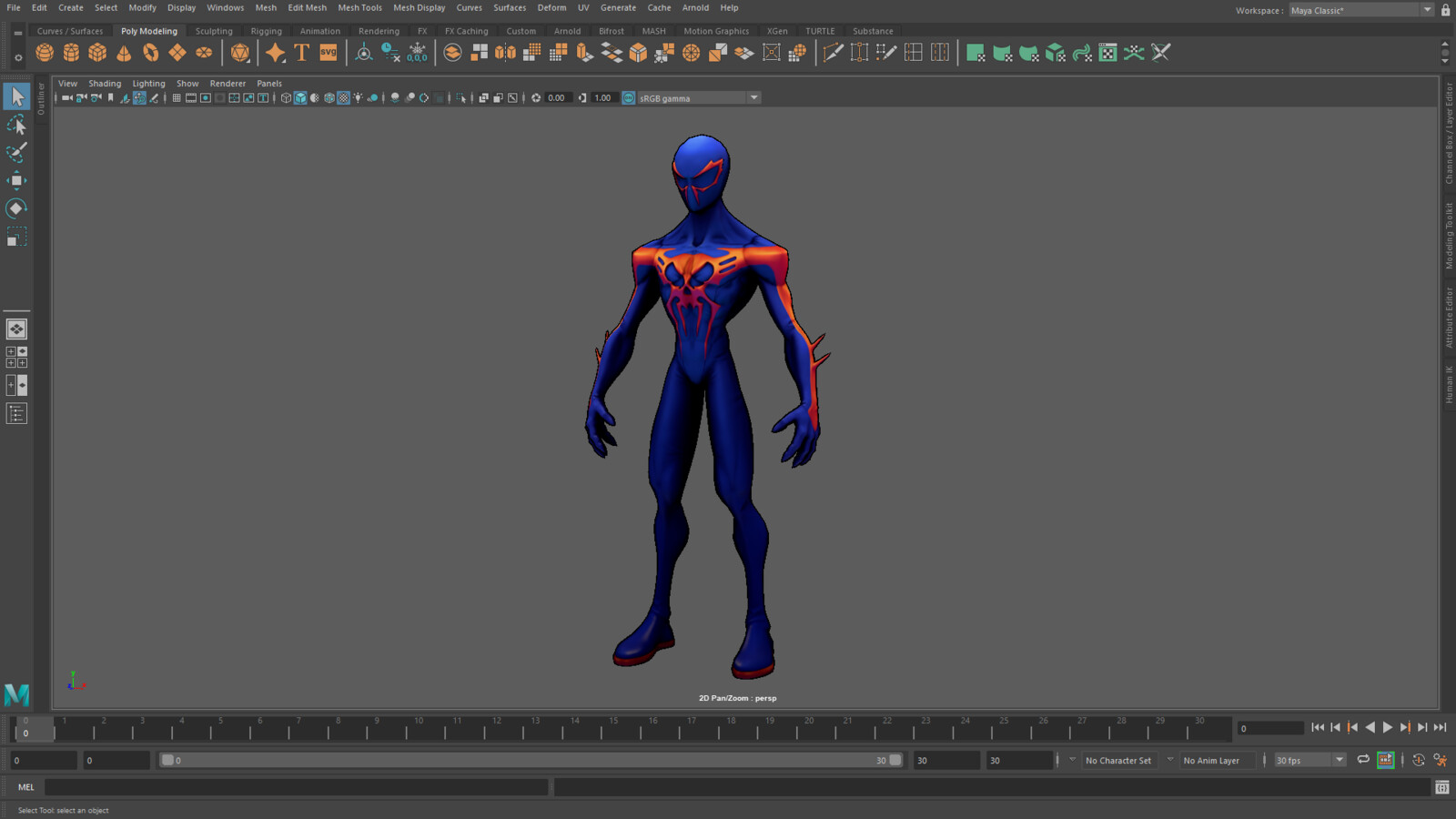
Task: Open the shelf gear options menu
Action: tap(17, 57)
